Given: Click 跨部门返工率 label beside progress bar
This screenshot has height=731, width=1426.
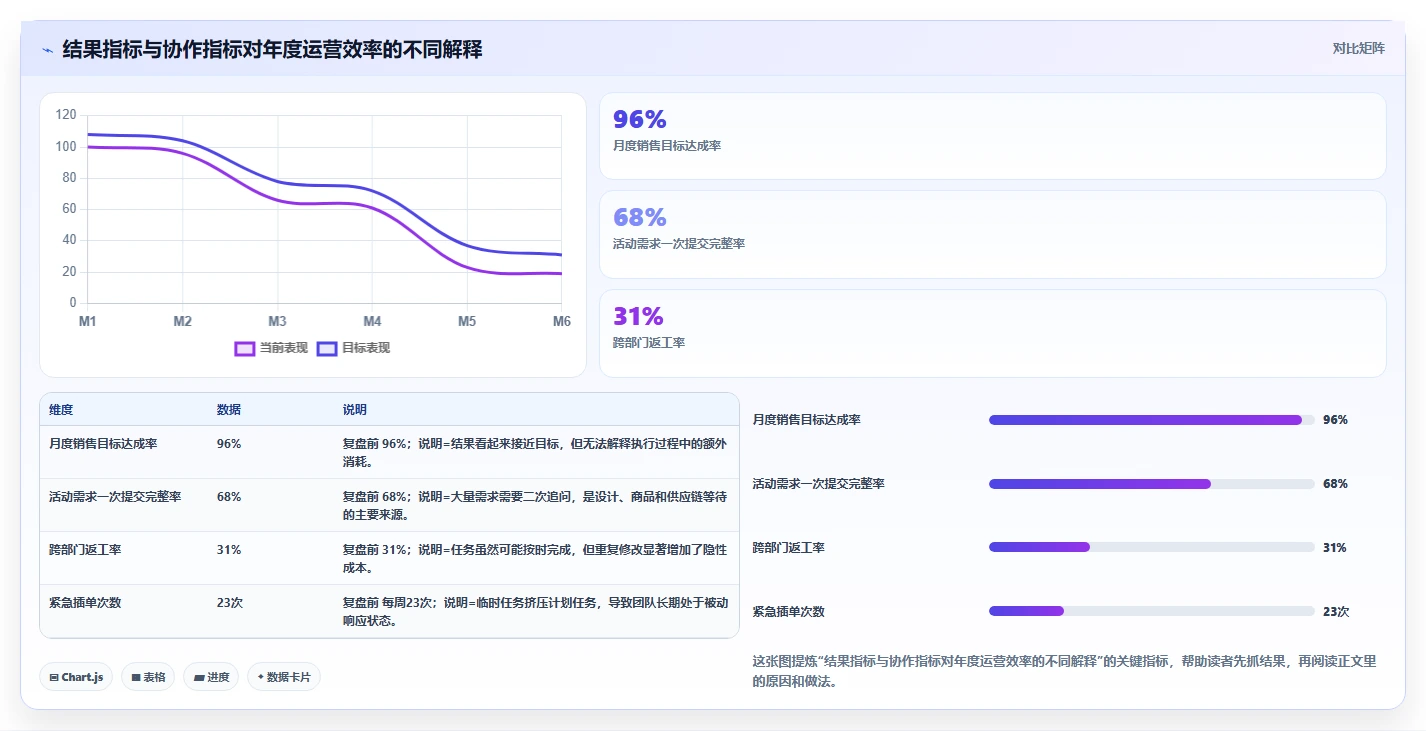Looking at the screenshot, I should (x=789, y=547).
